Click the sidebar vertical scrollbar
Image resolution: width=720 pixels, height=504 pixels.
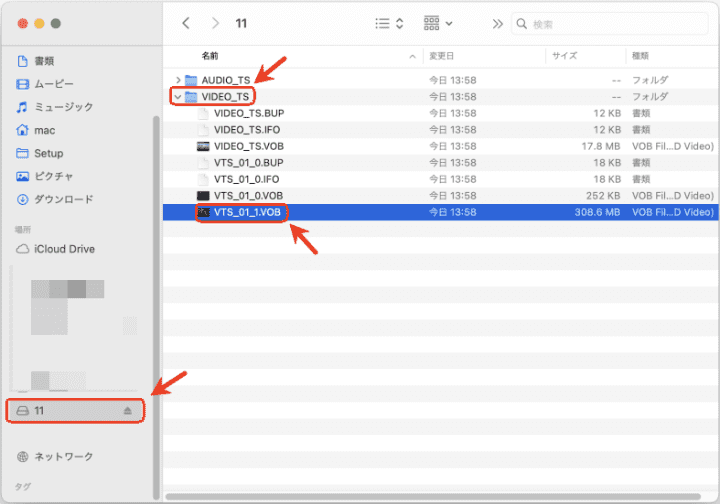pyautogui.click(x=156, y=308)
